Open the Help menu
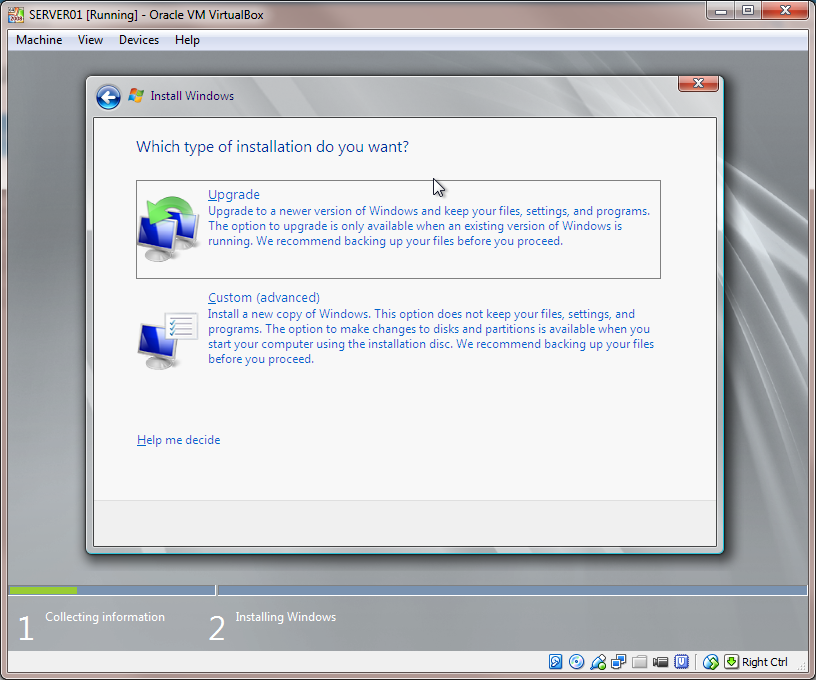The image size is (816, 680). (x=187, y=40)
